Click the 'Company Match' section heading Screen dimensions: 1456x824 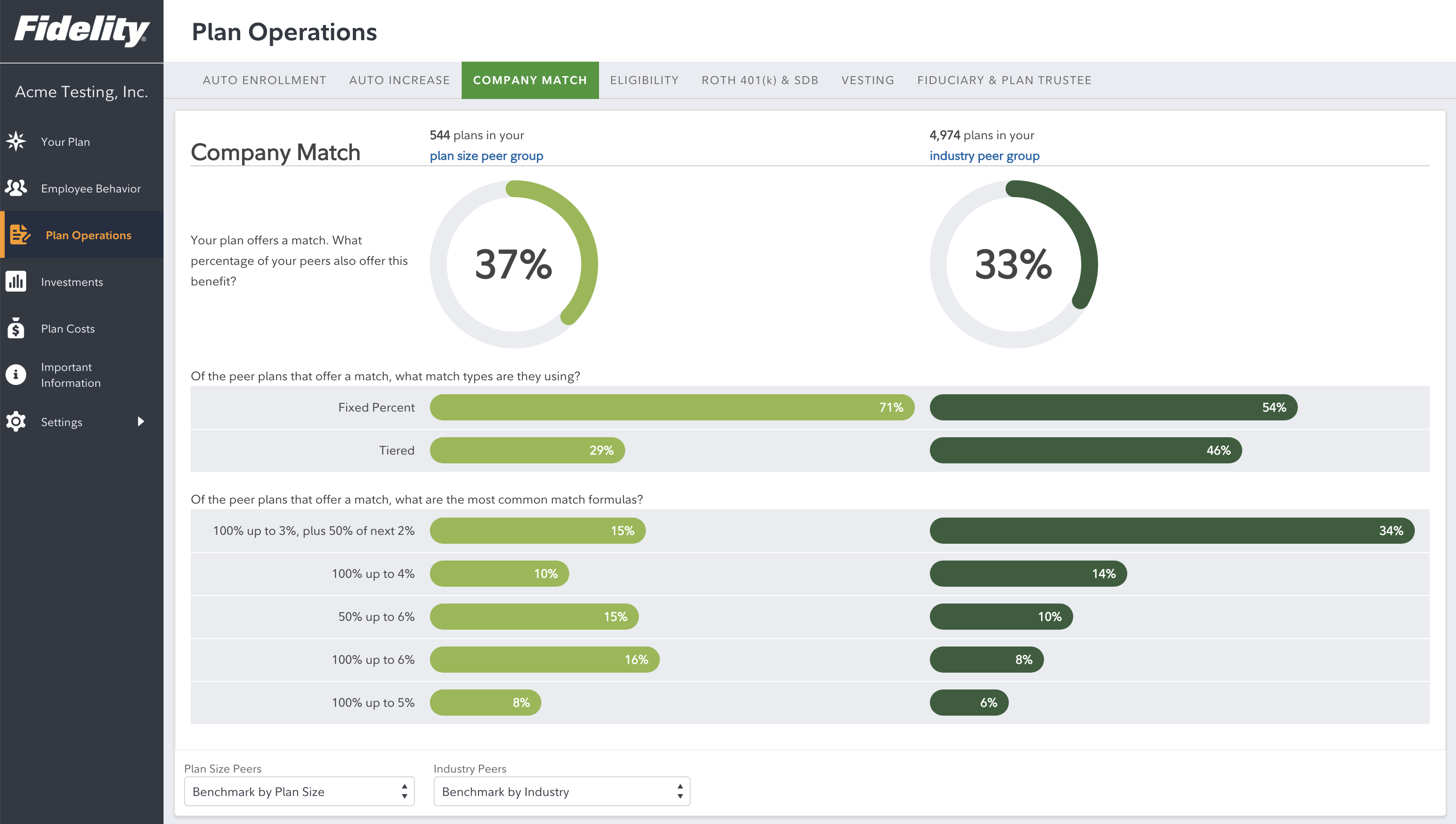tap(275, 153)
